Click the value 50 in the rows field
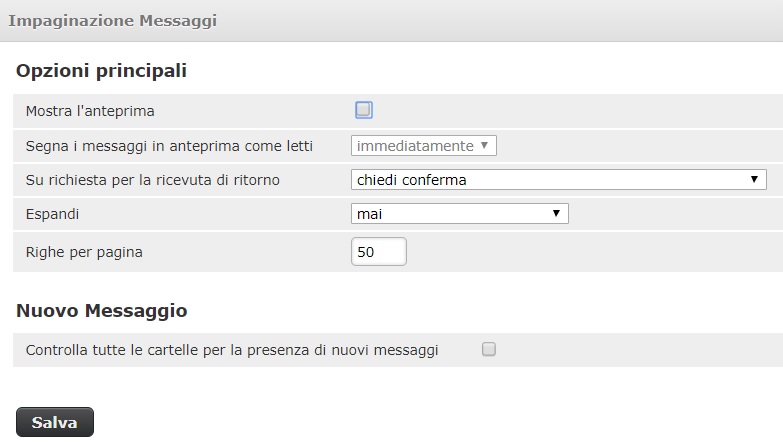This screenshot has width=783, height=444. (366, 252)
